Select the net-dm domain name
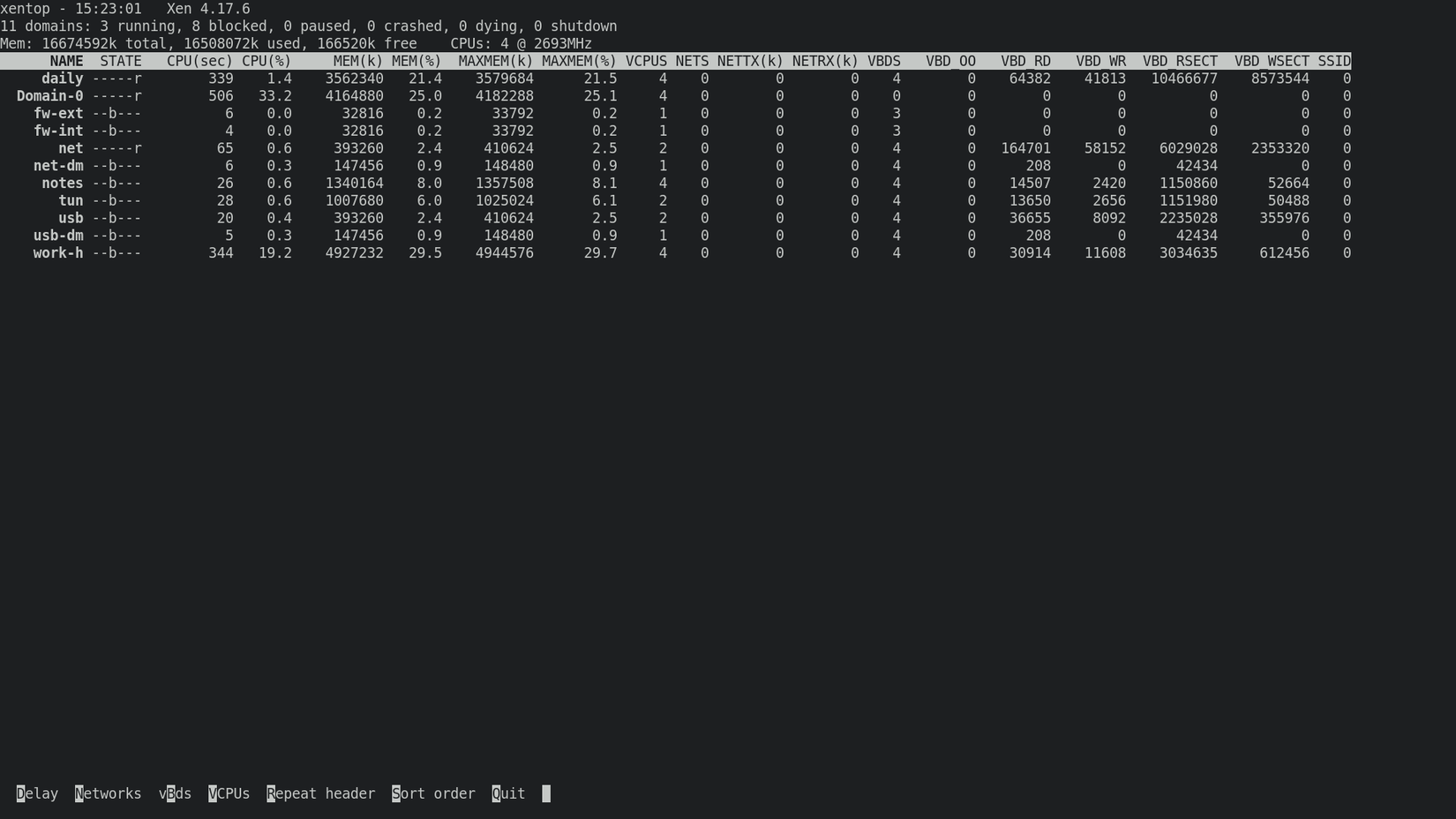Screen dimensions: 1456x819 pos(58,166)
